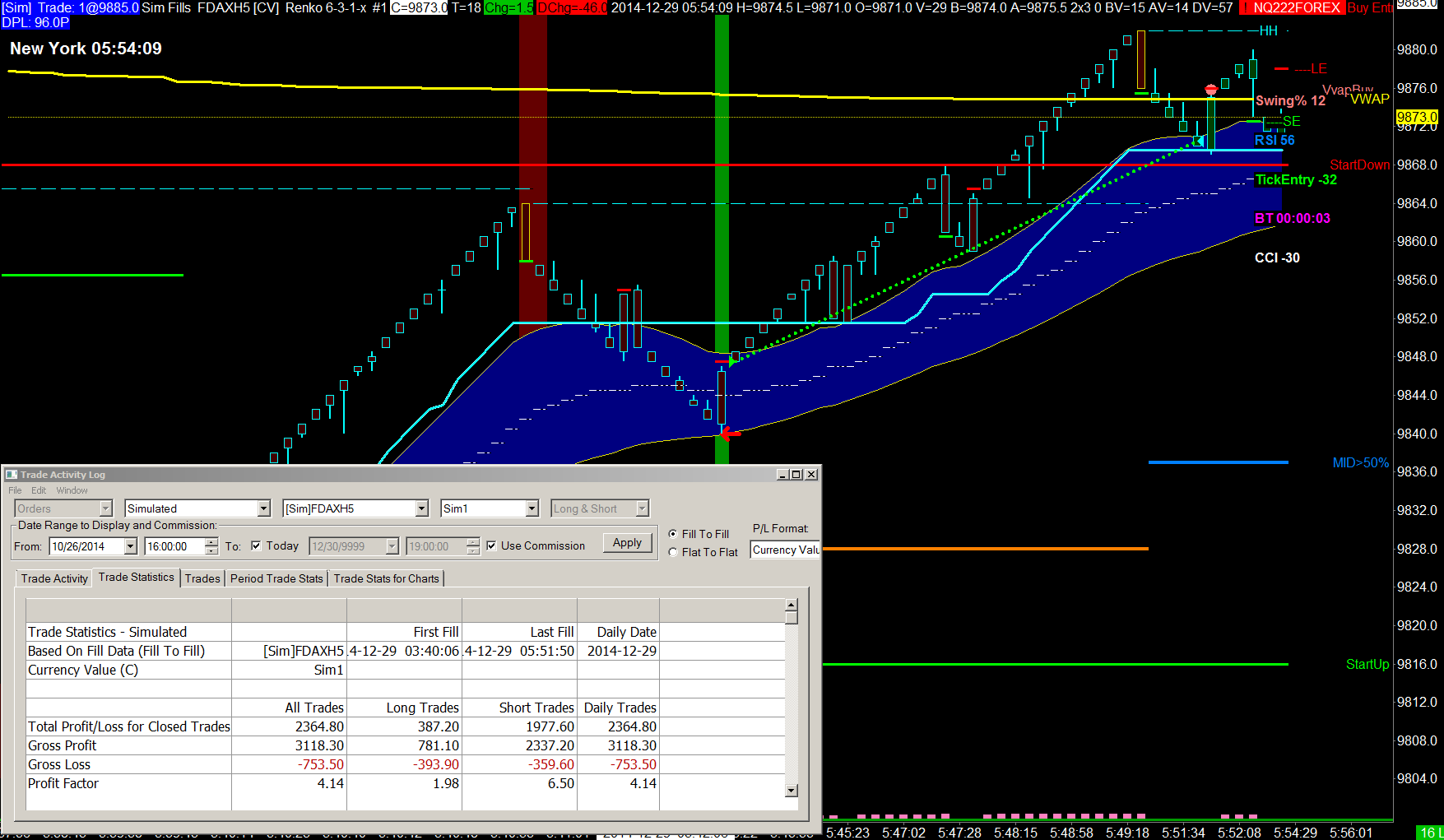The width and height of the screenshot is (1444, 840).
Task: Click the 'Total Profit/Loss for Closed Trades' row label
Action: coord(129,726)
